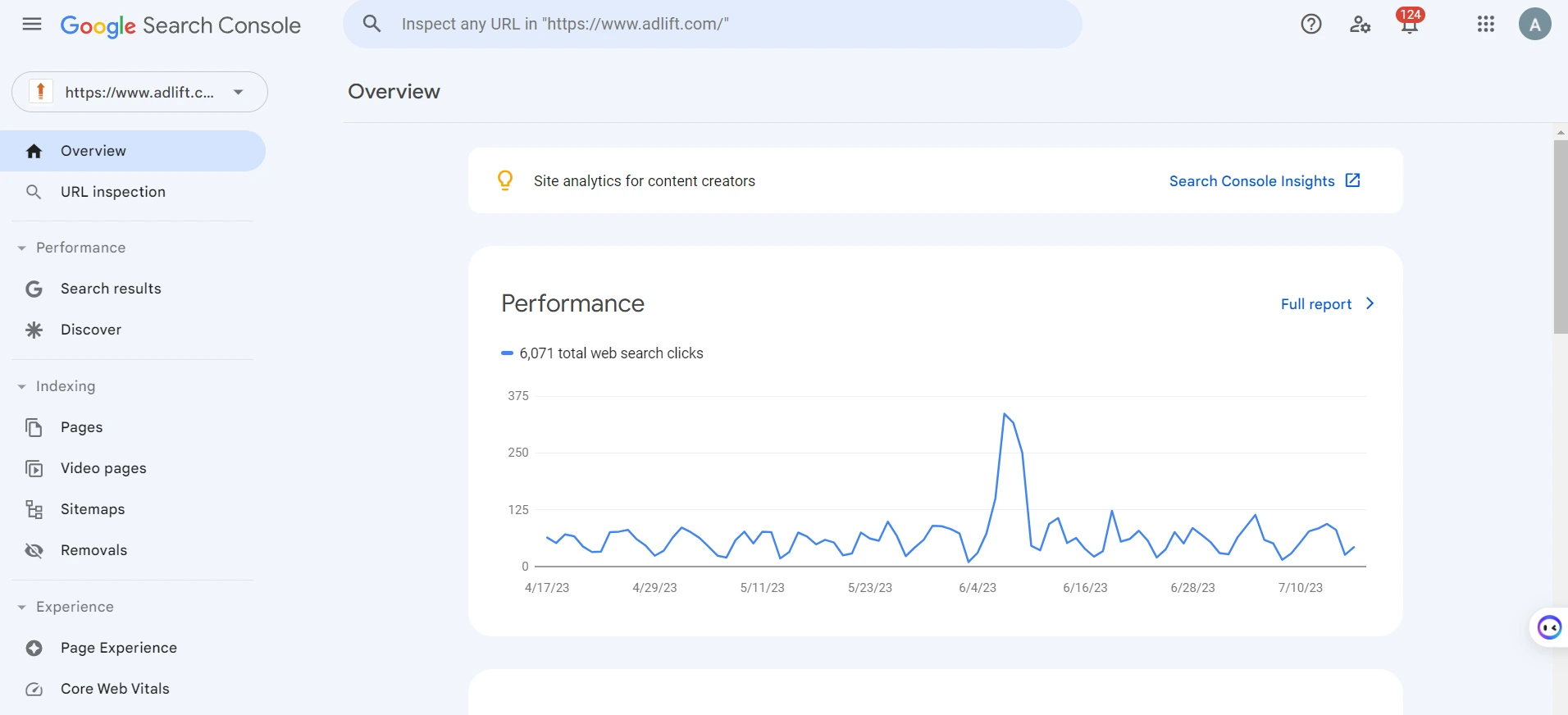The image size is (1568, 715).
Task: Click the 6,071 total web search clicks legend
Action: coord(602,353)
